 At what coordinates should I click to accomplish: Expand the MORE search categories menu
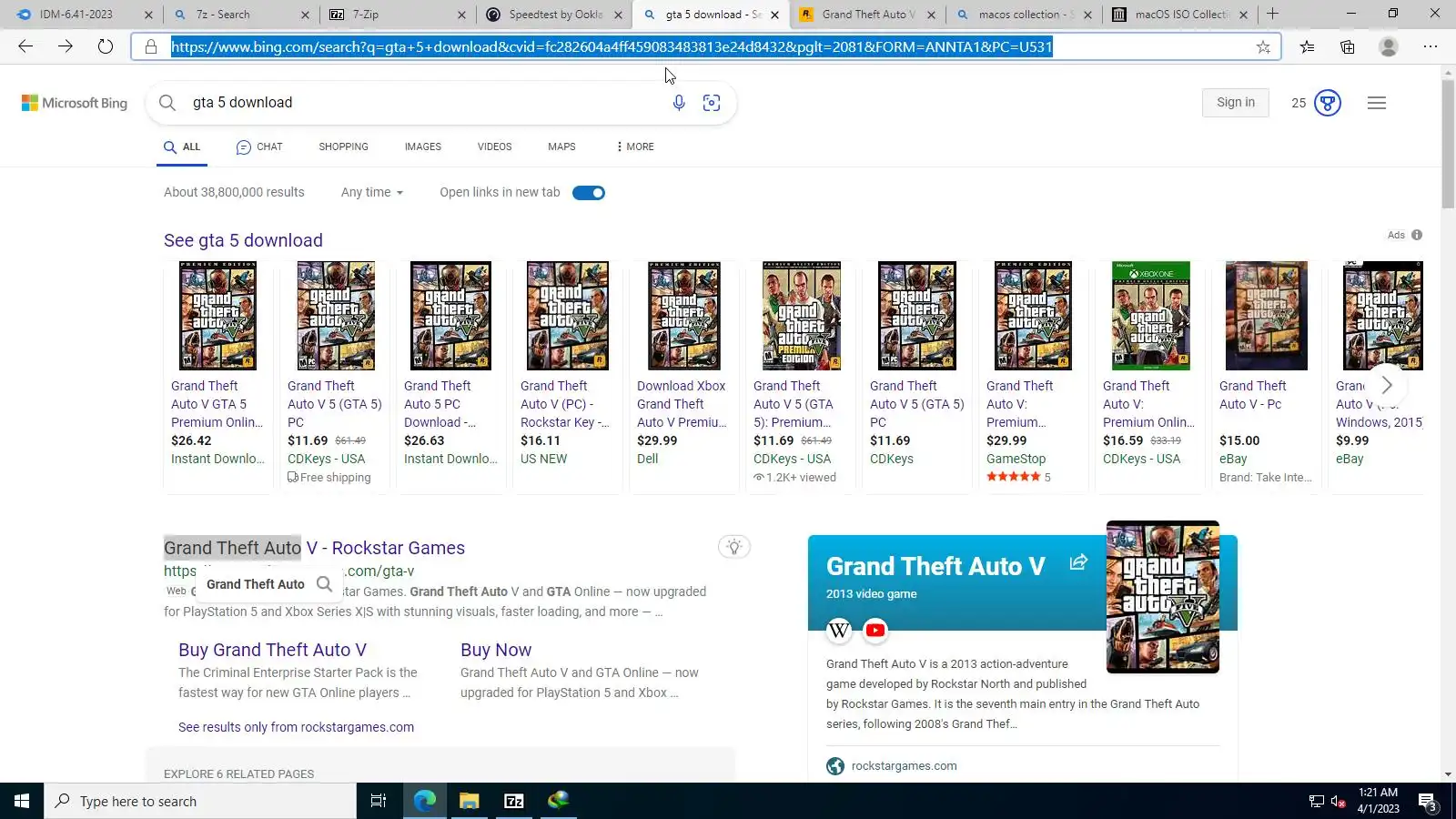click(635, 147)
